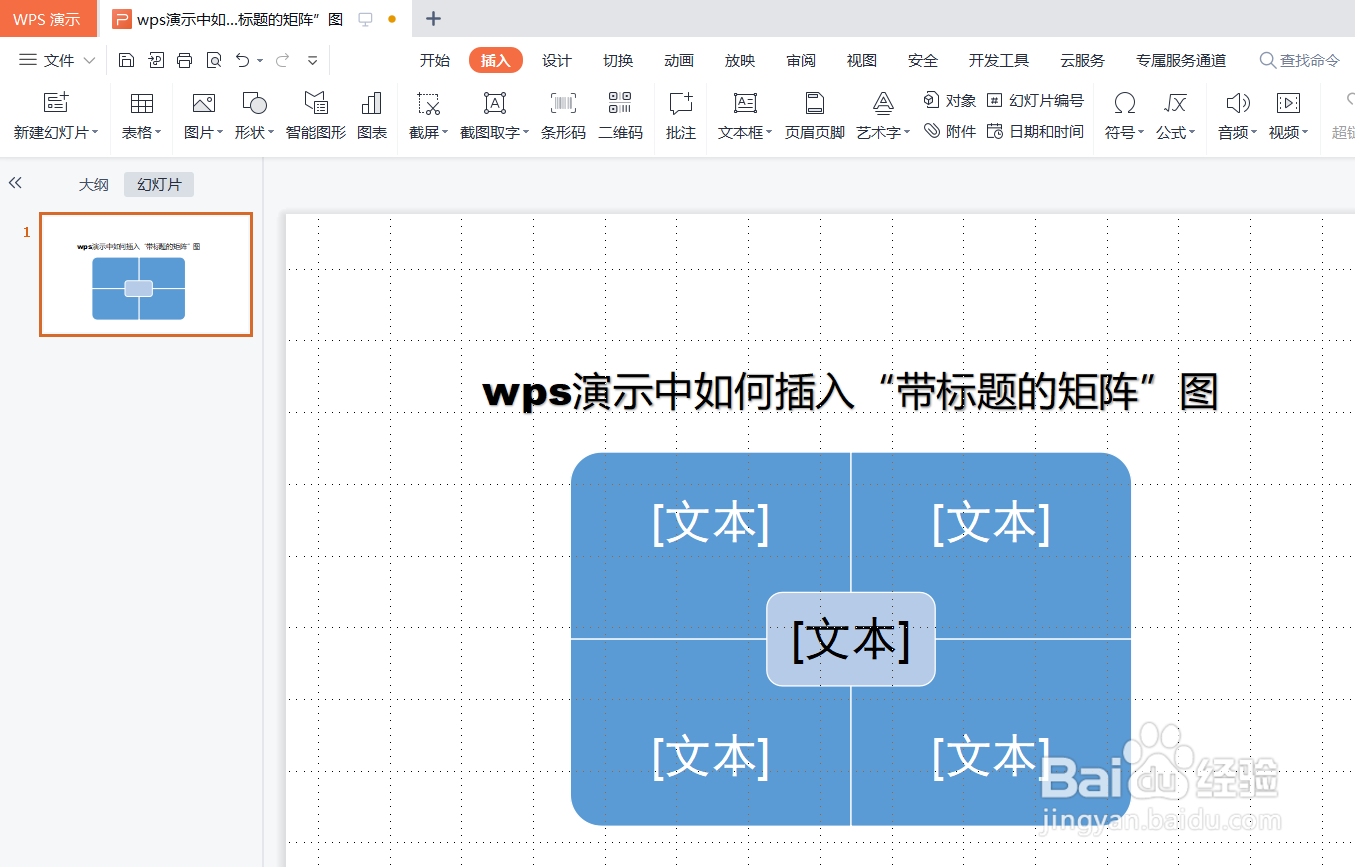Image resolution: width=1355 pixels, height=867 pixels.
Task: Insert an Object (对象)
Action: pos(949,100)
